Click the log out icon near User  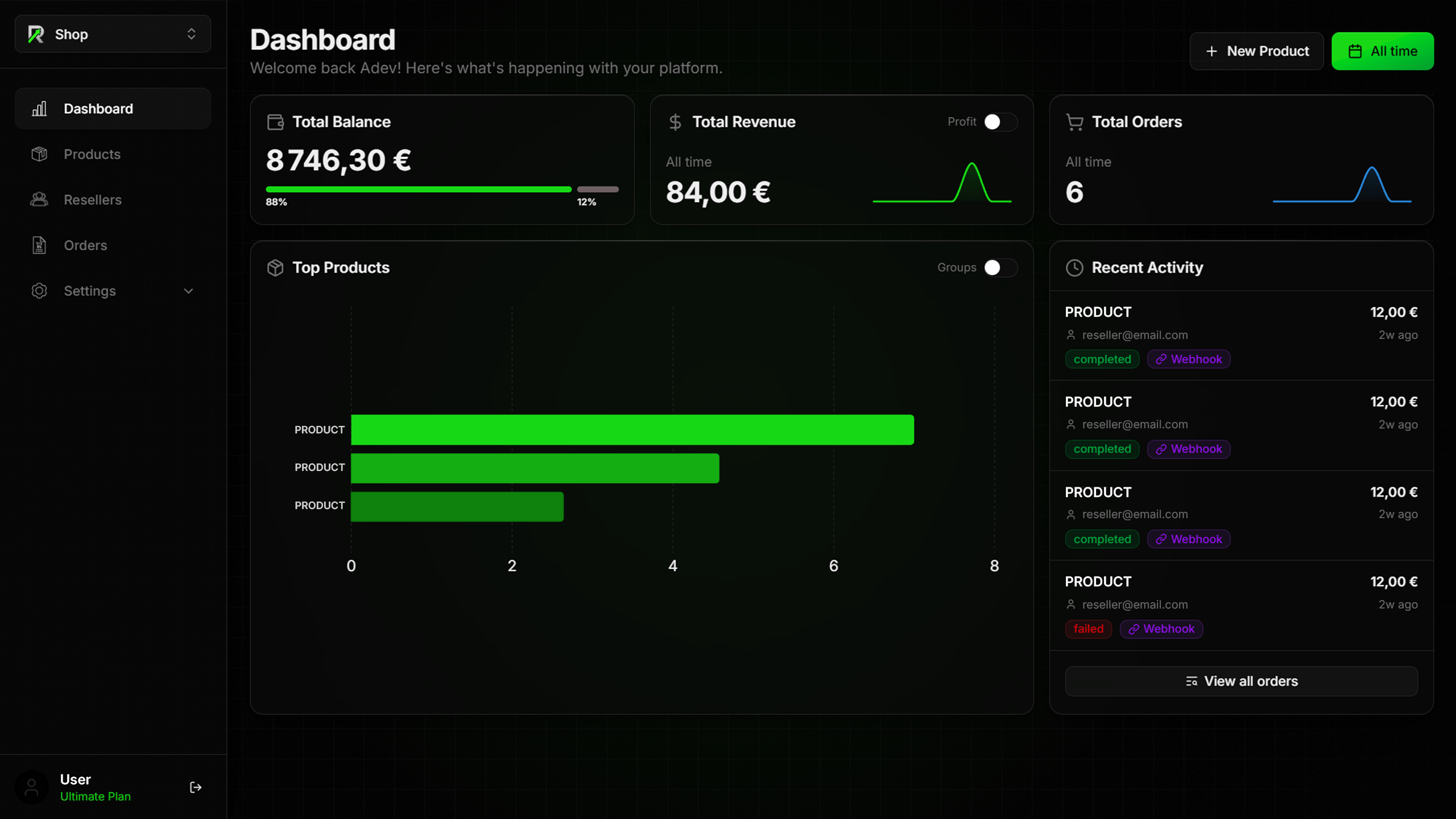[196, 787]
